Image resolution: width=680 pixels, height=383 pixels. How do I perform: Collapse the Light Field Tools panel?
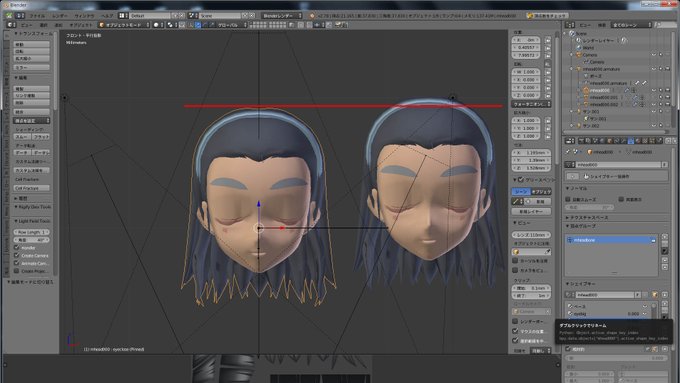pos(33,221)
